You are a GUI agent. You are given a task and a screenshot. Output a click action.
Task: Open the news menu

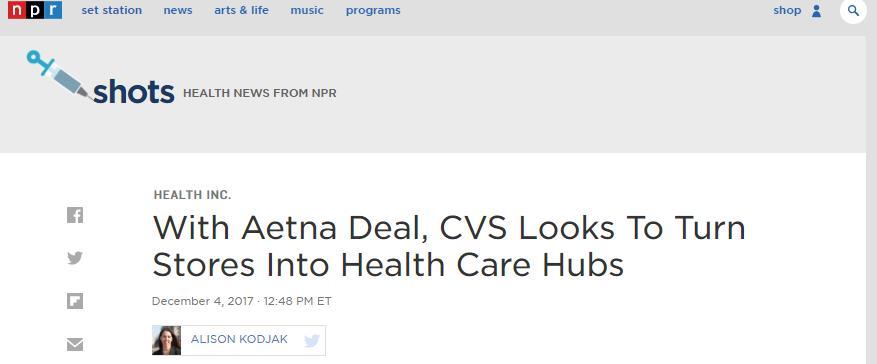(x=178, y=10)
